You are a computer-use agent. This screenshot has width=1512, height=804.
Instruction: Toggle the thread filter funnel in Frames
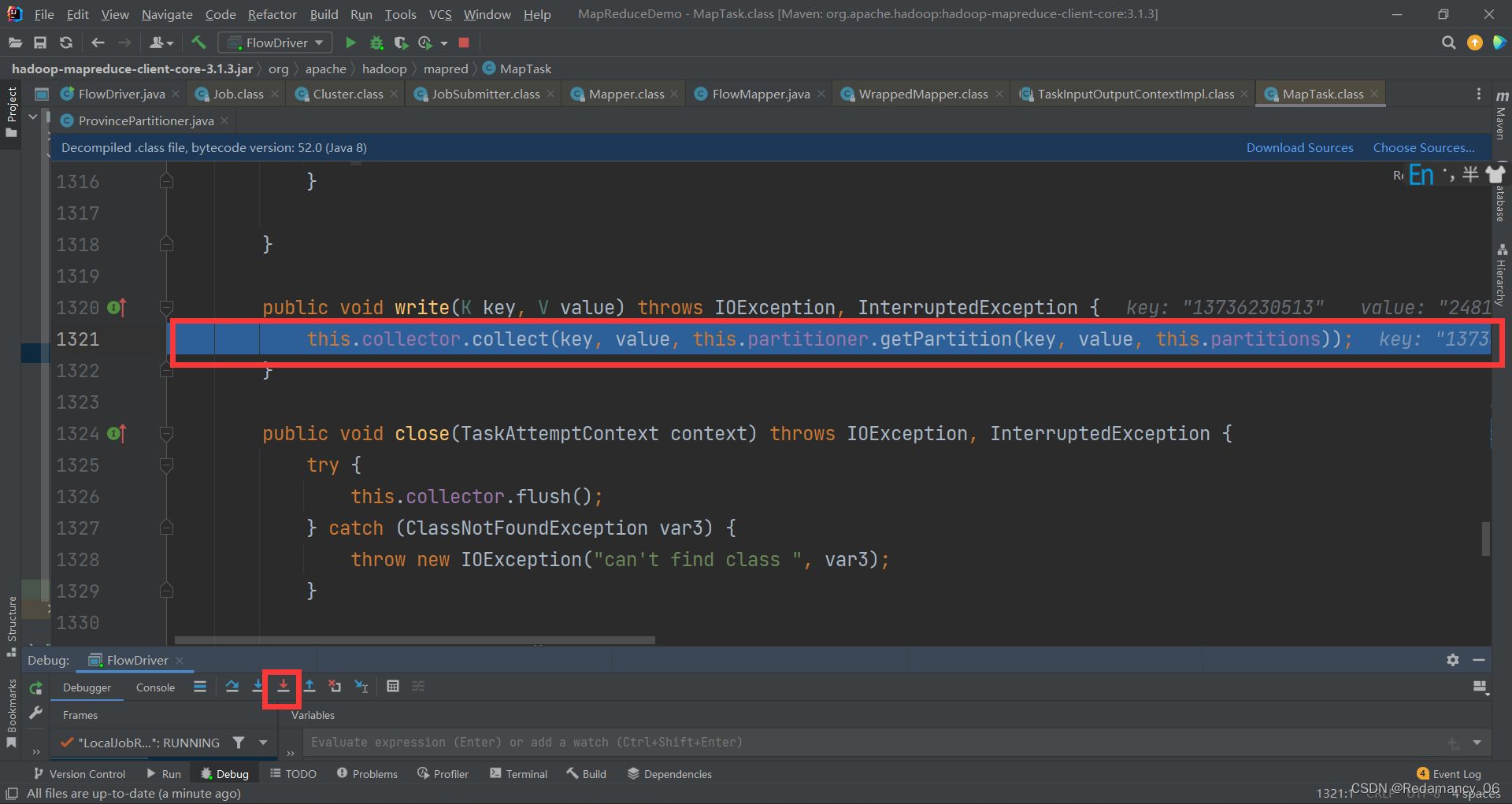(x=239, y=743)
